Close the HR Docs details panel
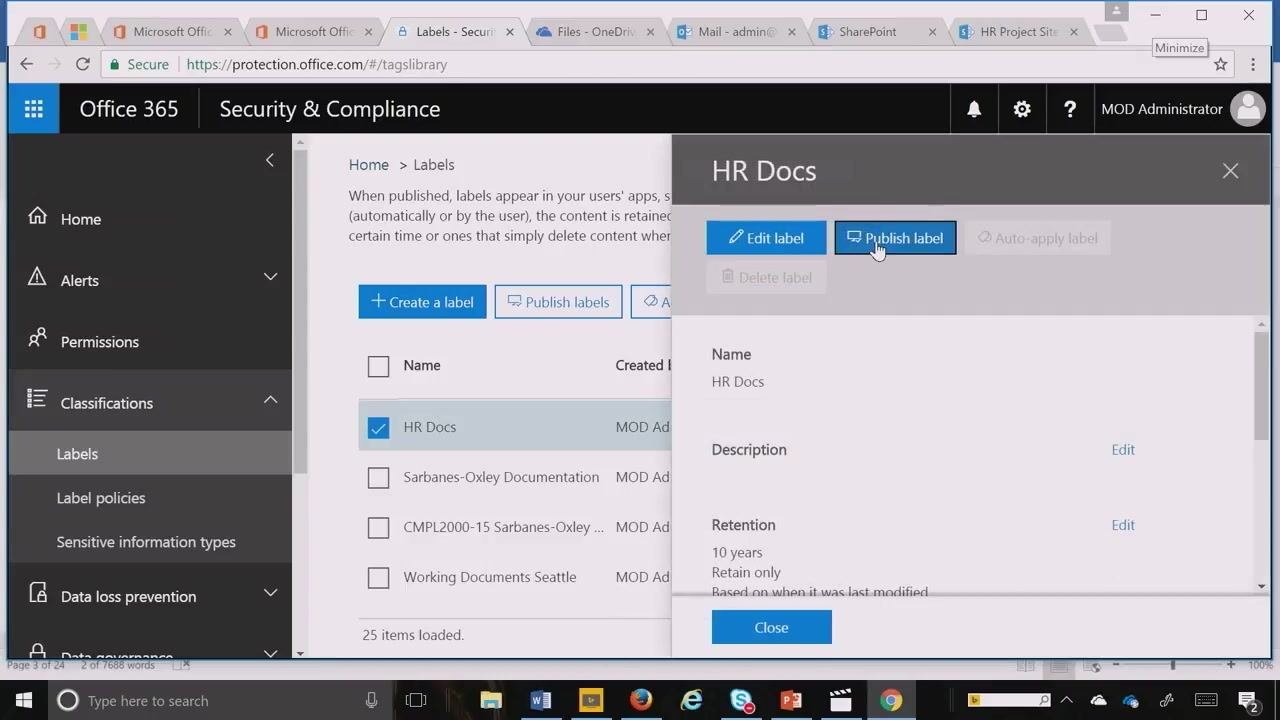 (x=1230, y=171)
